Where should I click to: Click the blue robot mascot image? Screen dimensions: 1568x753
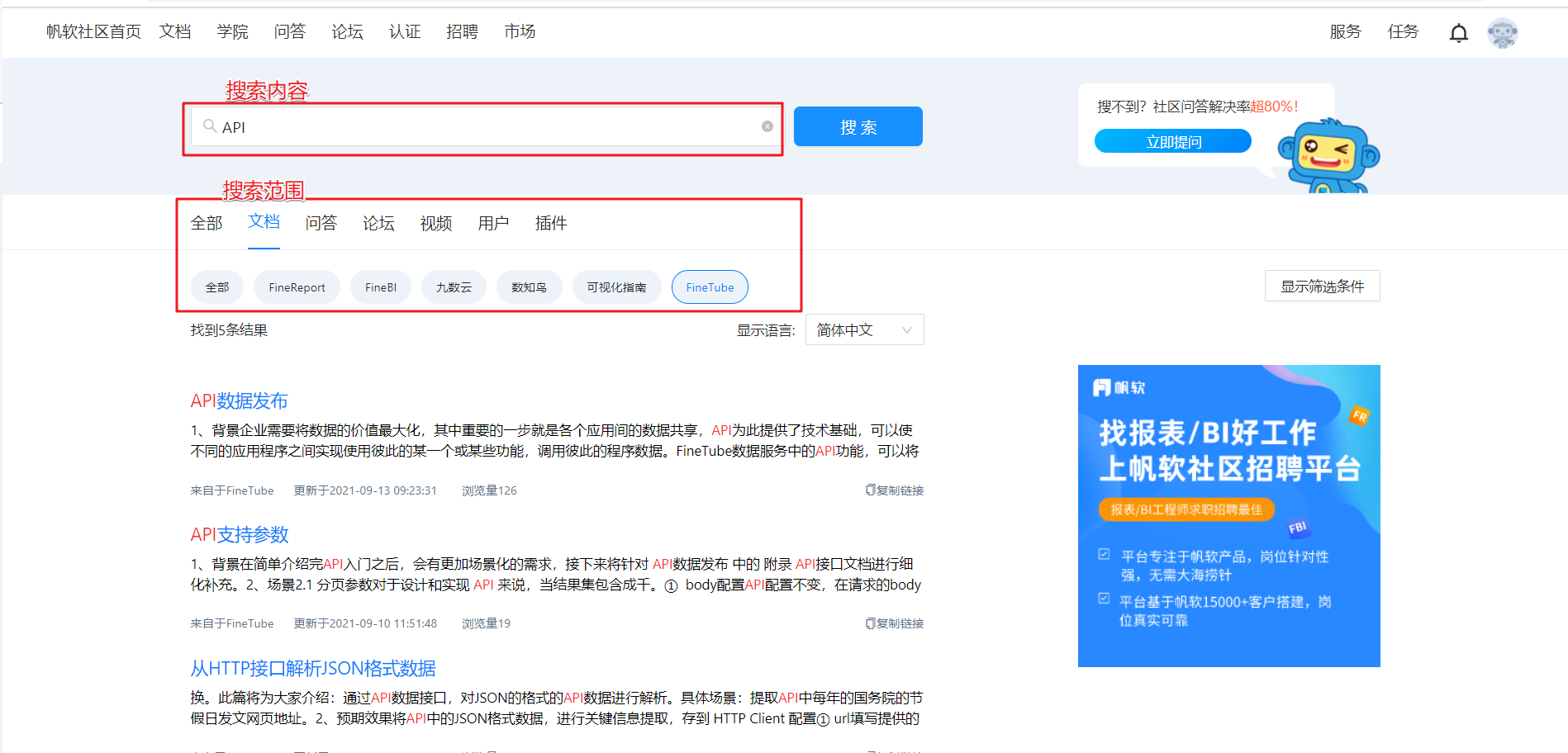1328,156
